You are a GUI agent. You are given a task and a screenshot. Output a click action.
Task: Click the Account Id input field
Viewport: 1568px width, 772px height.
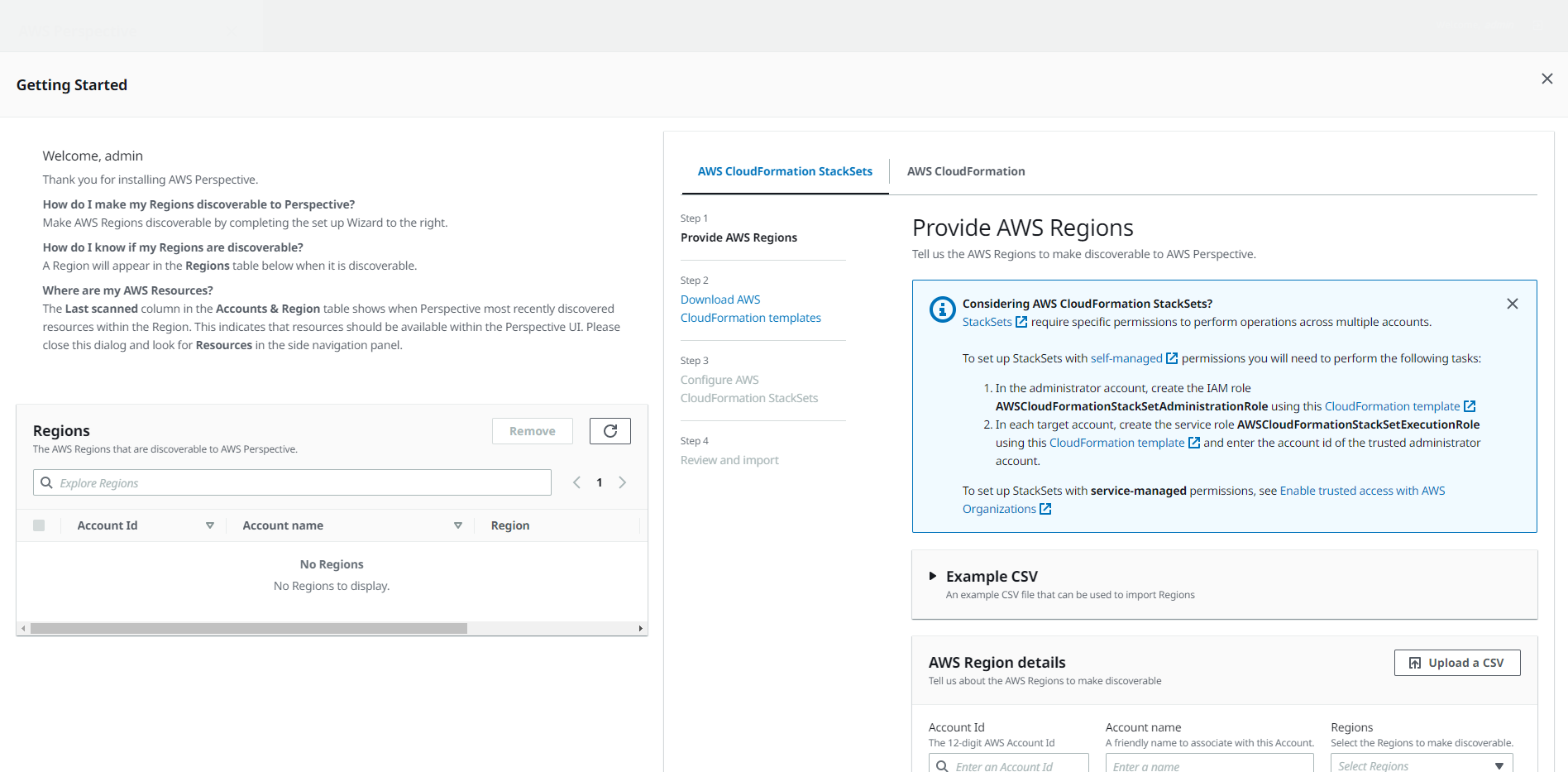pyautogui.click(x=1008, y=763)
